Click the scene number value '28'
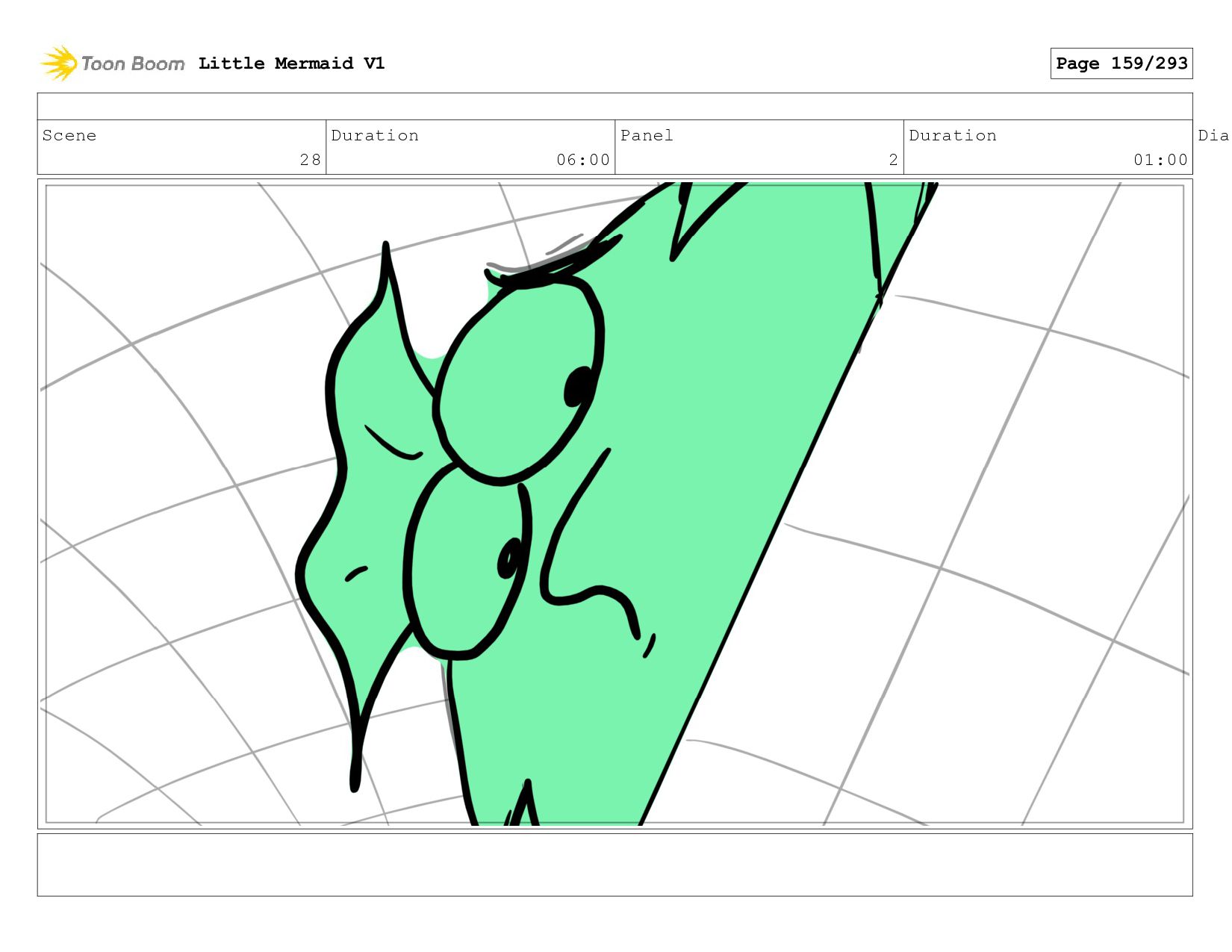This screenshot has width=1232, height=952. click(310, 160)
